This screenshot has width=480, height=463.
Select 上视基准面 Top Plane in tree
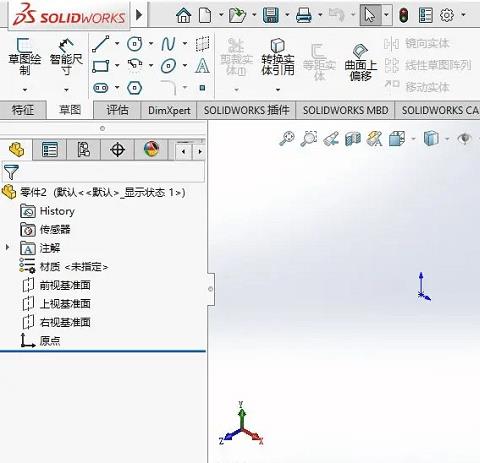coord(56,304)
